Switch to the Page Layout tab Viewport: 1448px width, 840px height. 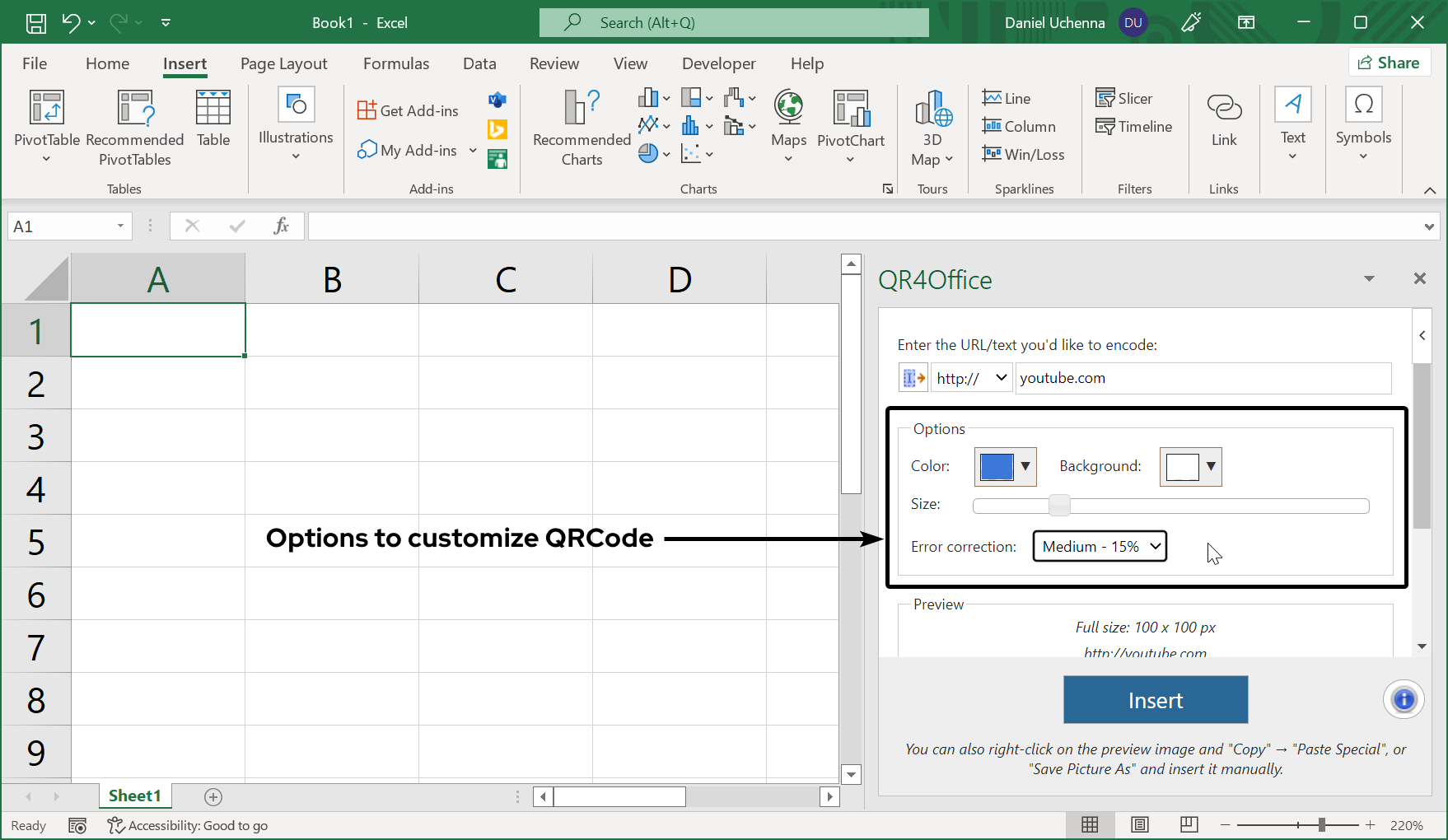pyautogui.click(x=283, y=63)
